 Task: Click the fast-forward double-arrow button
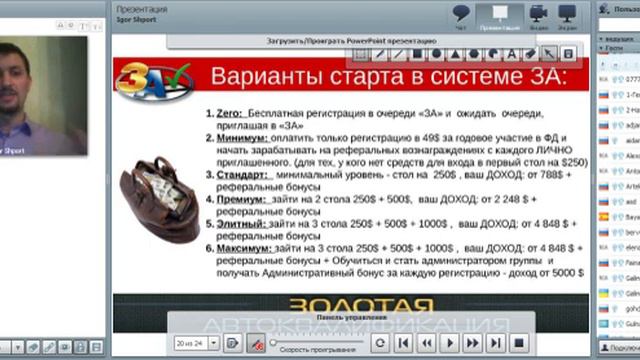tap(473, 343)
